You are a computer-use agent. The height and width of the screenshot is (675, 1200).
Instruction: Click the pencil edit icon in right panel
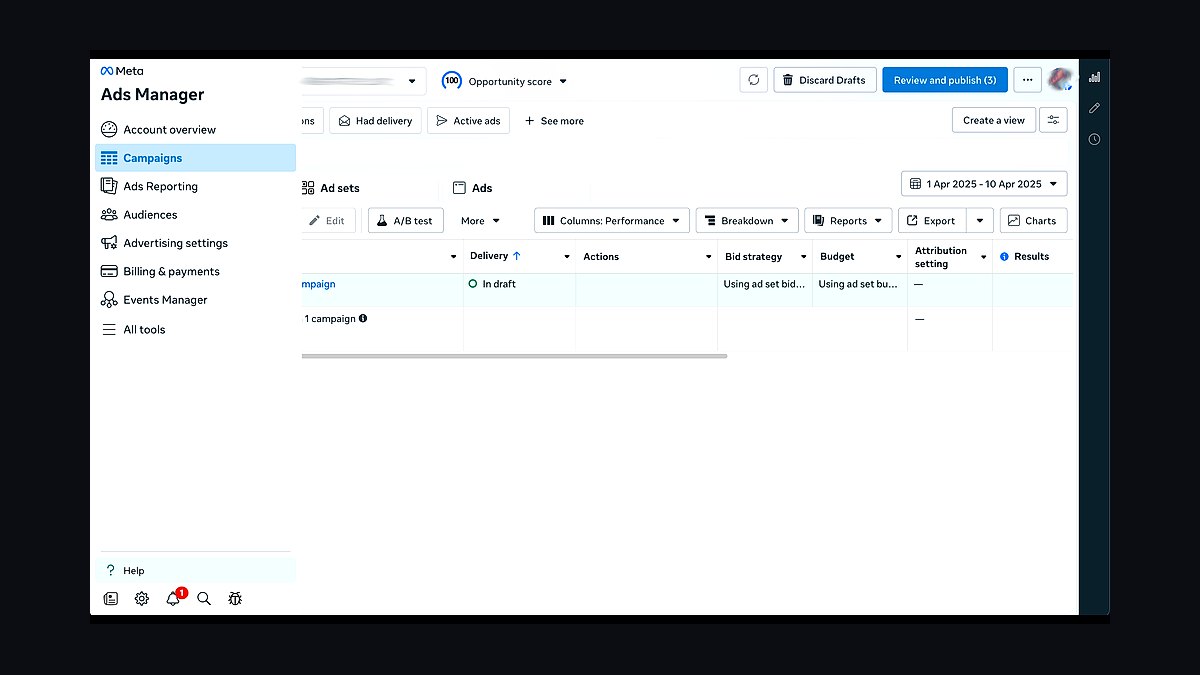click(x=1094, y=108)
